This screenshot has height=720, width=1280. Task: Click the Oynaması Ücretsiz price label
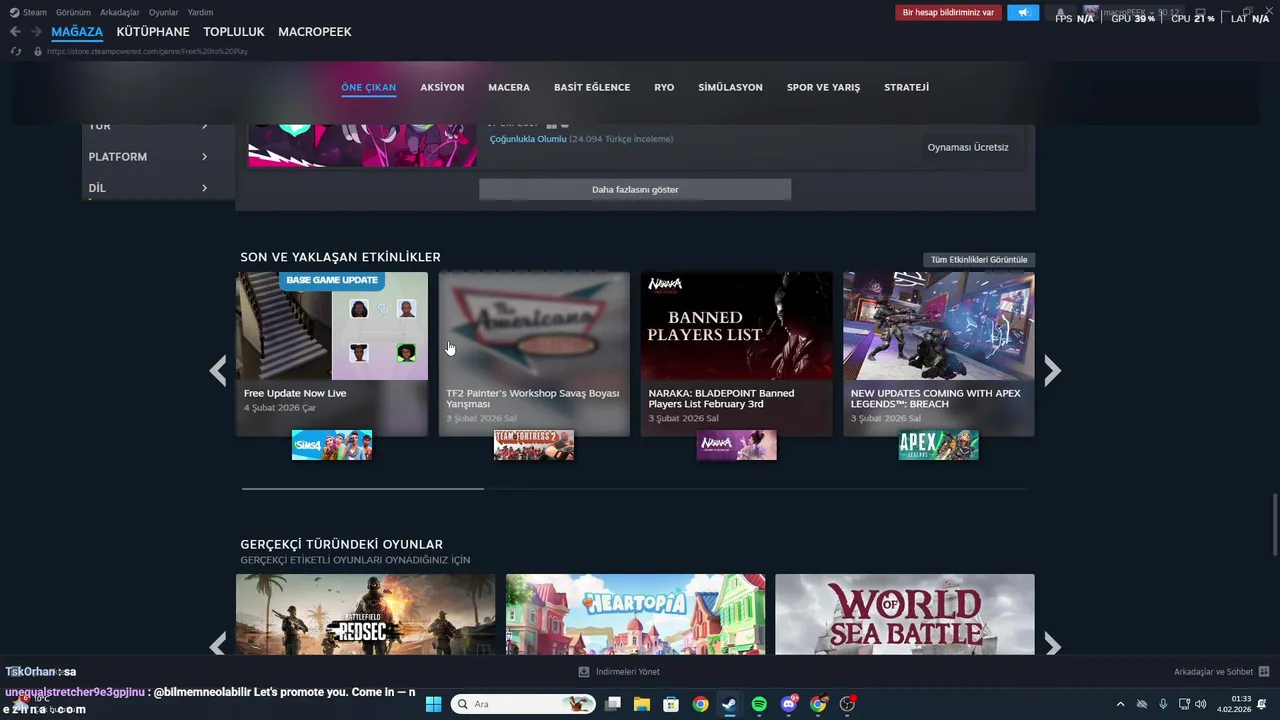click(968, 147)
